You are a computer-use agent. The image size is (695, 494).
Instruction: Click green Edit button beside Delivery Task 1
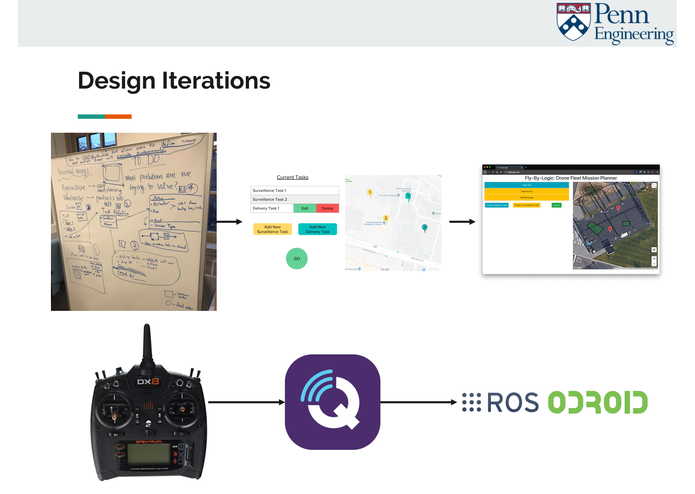pos(305,208)
